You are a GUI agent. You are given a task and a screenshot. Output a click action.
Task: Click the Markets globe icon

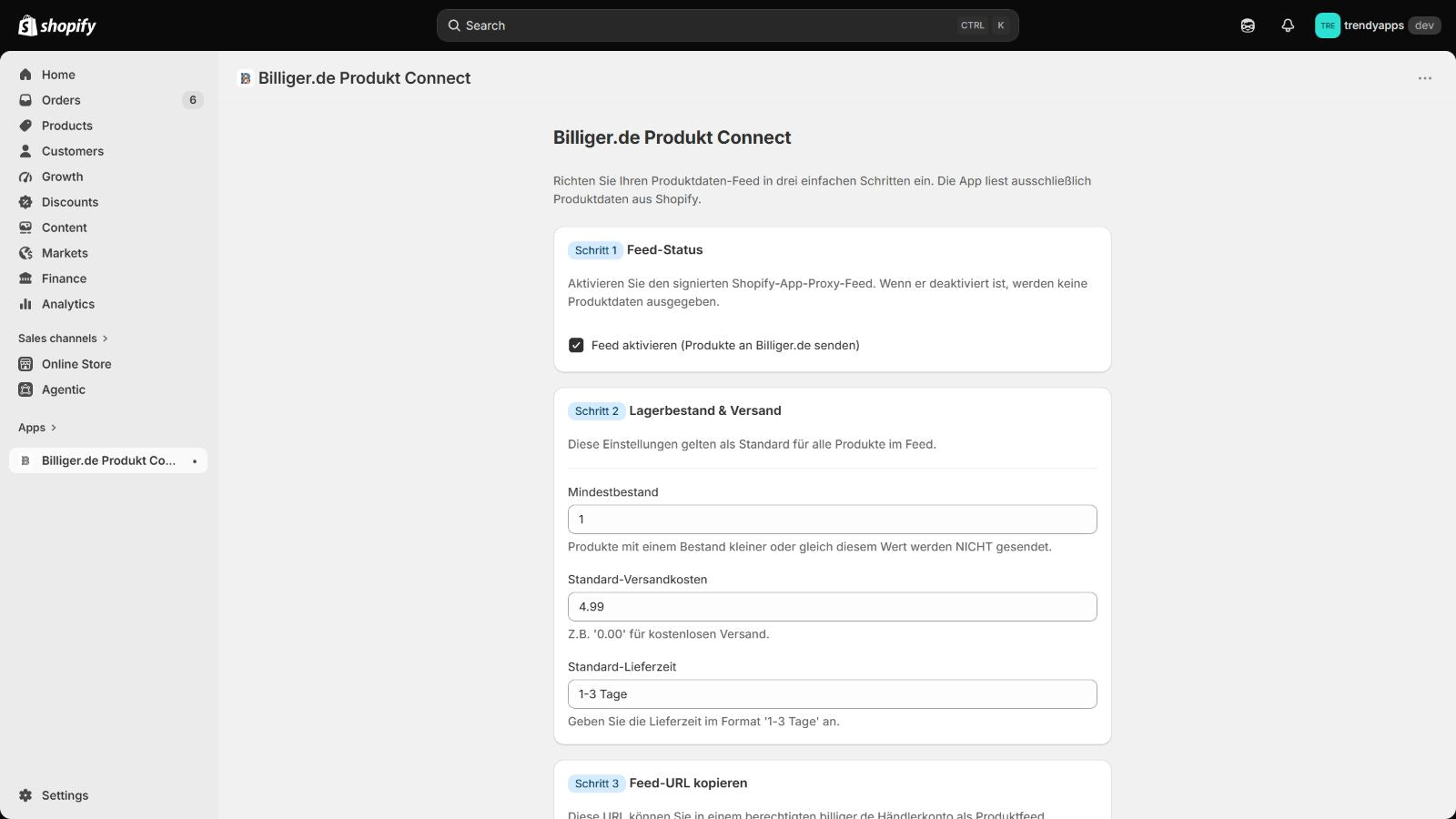[x=25, y=253]
